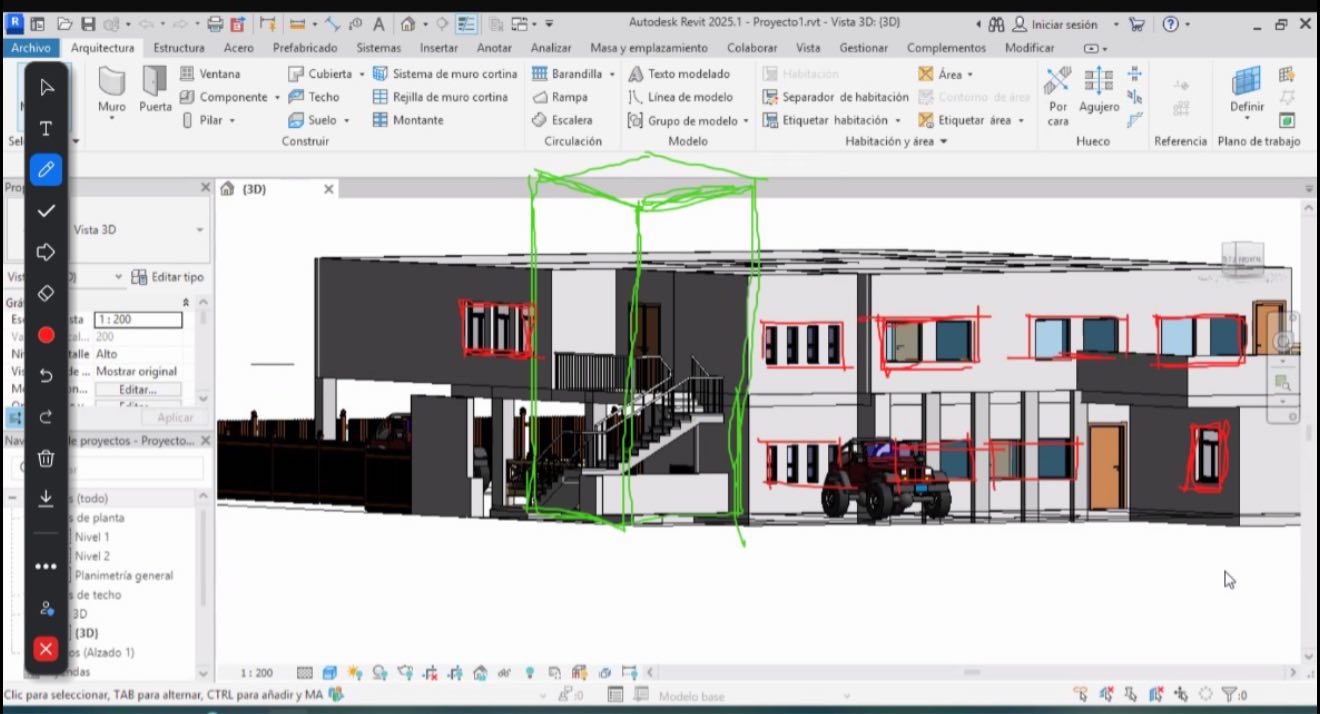This screenshot has width=1320, height=714.
Task: Click the redo arrow in overlay toolbar
Action: [46, 417]
